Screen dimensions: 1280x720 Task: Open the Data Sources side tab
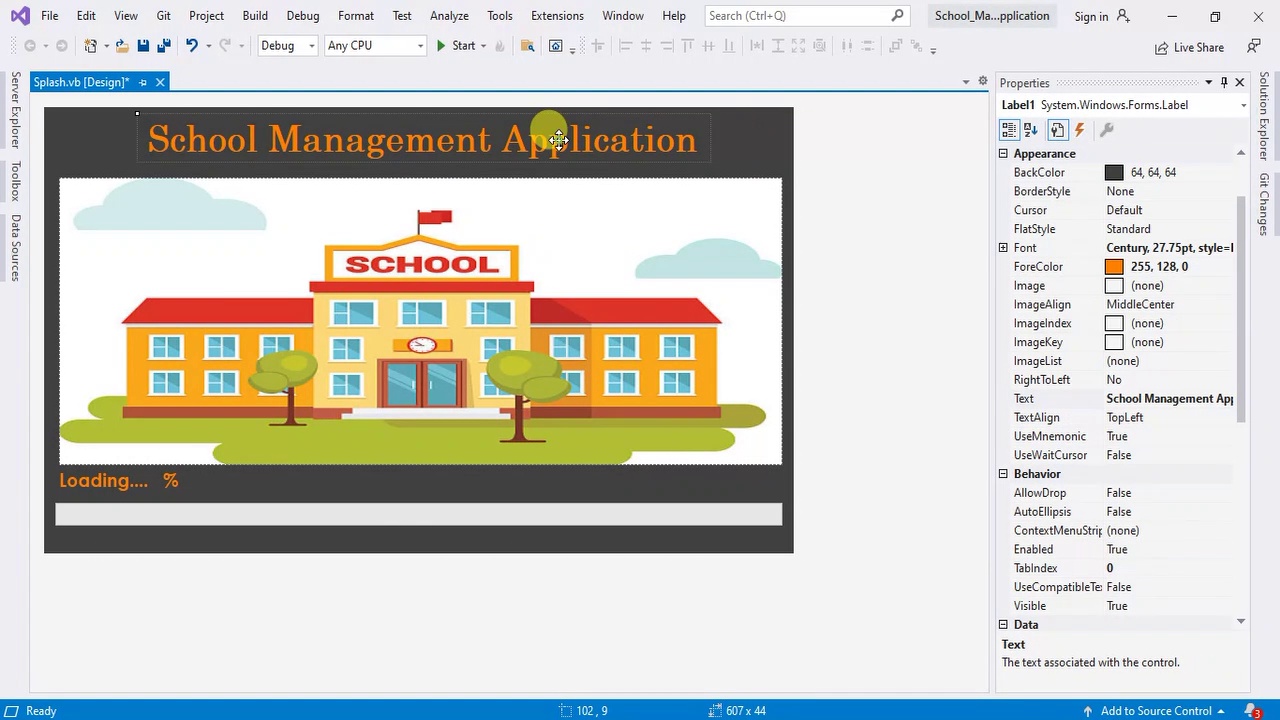[15, 247]
